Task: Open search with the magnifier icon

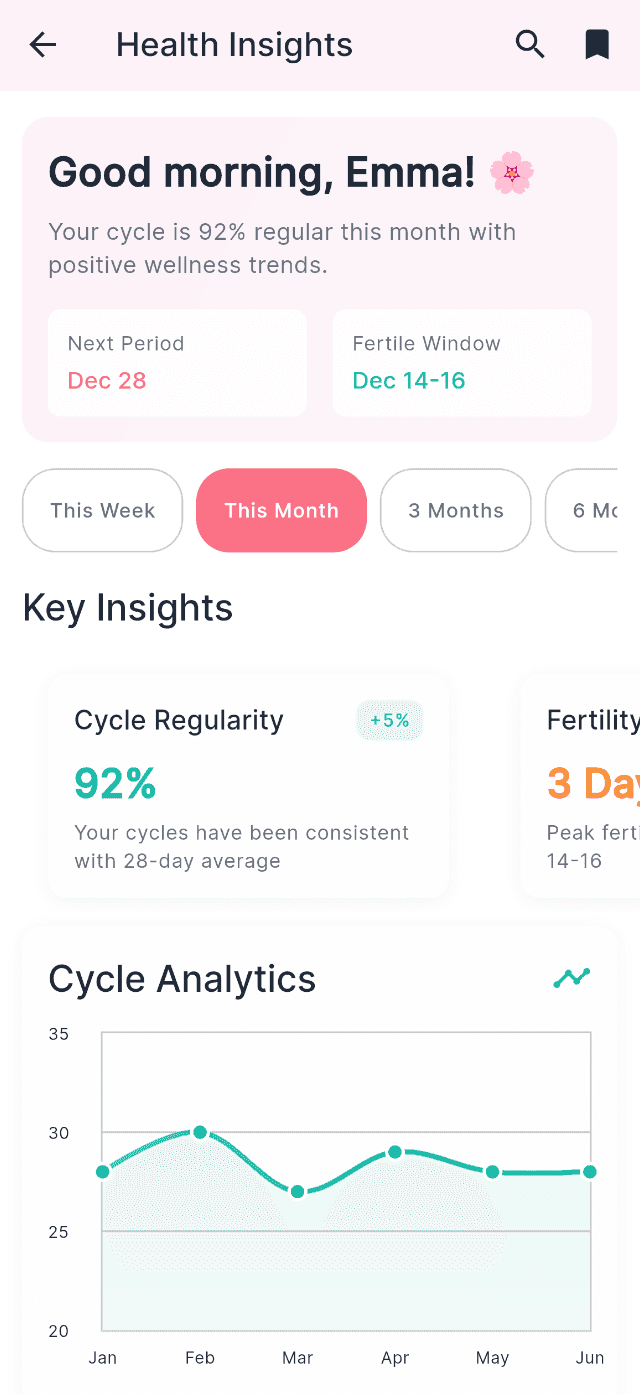Action: coord(530,45)
